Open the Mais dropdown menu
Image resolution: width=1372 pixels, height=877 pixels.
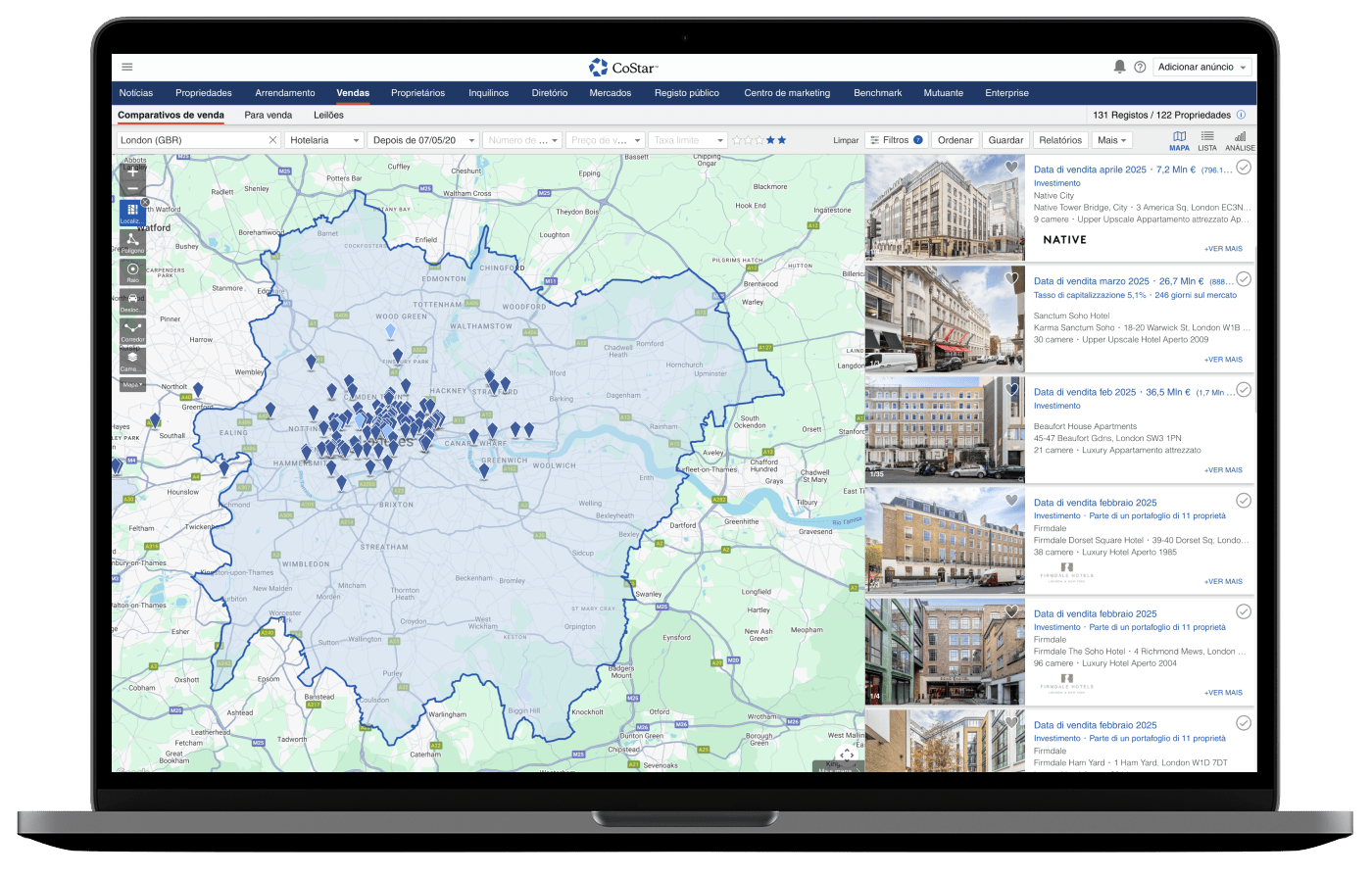pos(1112,140)
